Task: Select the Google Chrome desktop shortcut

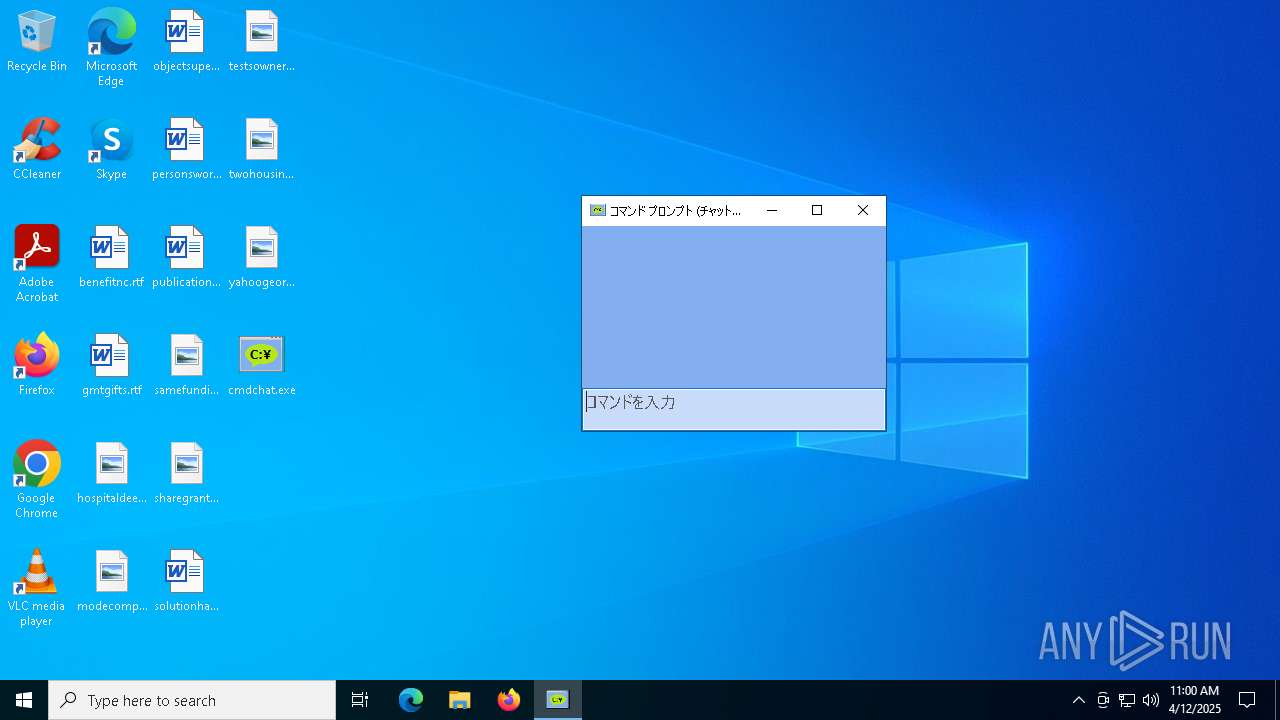Action: 37,480
